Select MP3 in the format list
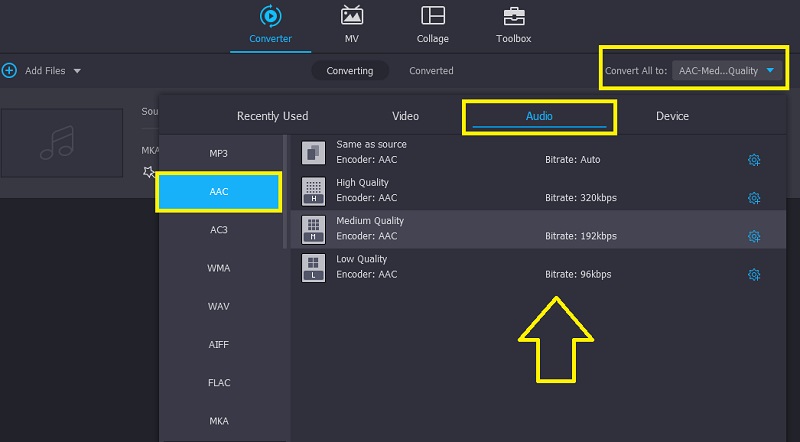Image resolution: width=800 pixels, height=442 pixels. pyautogui.click(x=218, y=153)
